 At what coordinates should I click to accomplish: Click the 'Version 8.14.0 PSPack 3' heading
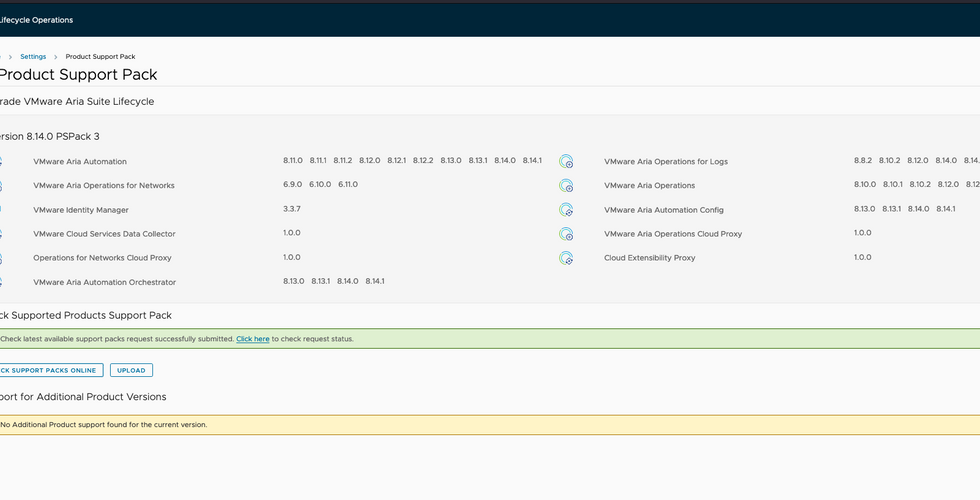[x=49, y=136]
